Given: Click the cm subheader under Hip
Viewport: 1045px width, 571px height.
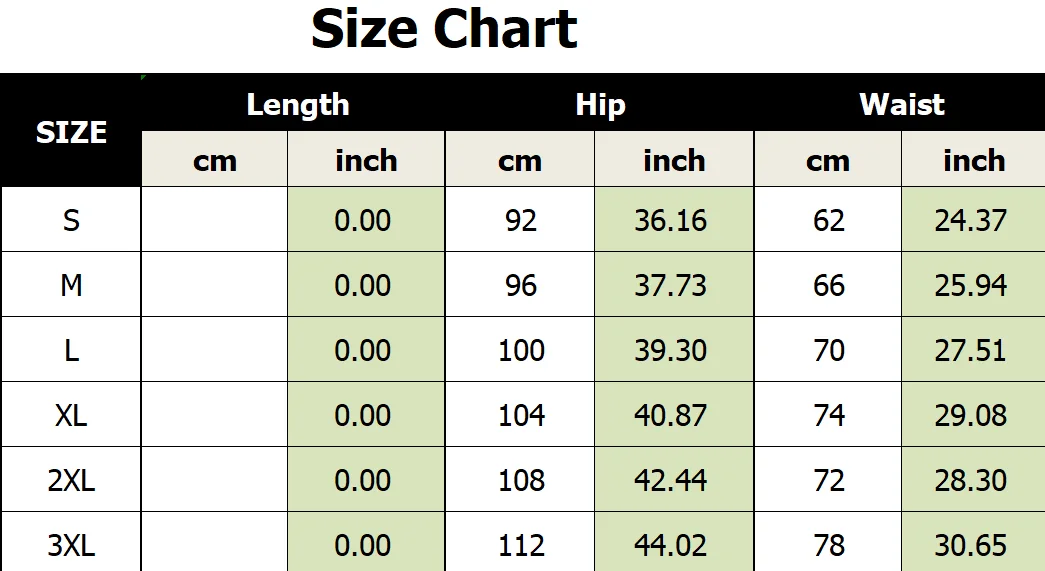Looking at the screenshot, I should pos(520,160).
